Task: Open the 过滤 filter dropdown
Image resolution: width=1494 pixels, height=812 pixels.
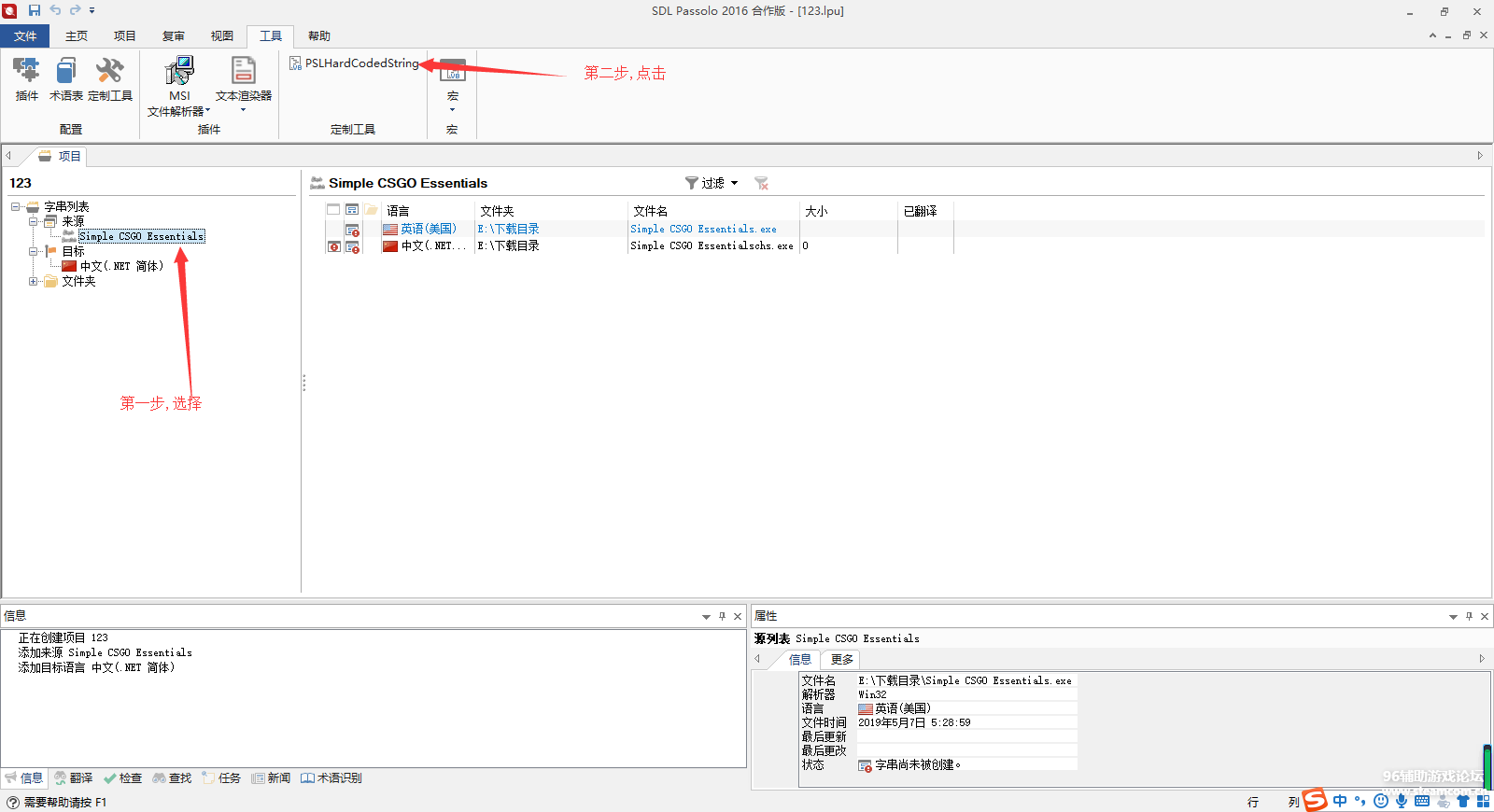Action: click(x=712, y=183)
